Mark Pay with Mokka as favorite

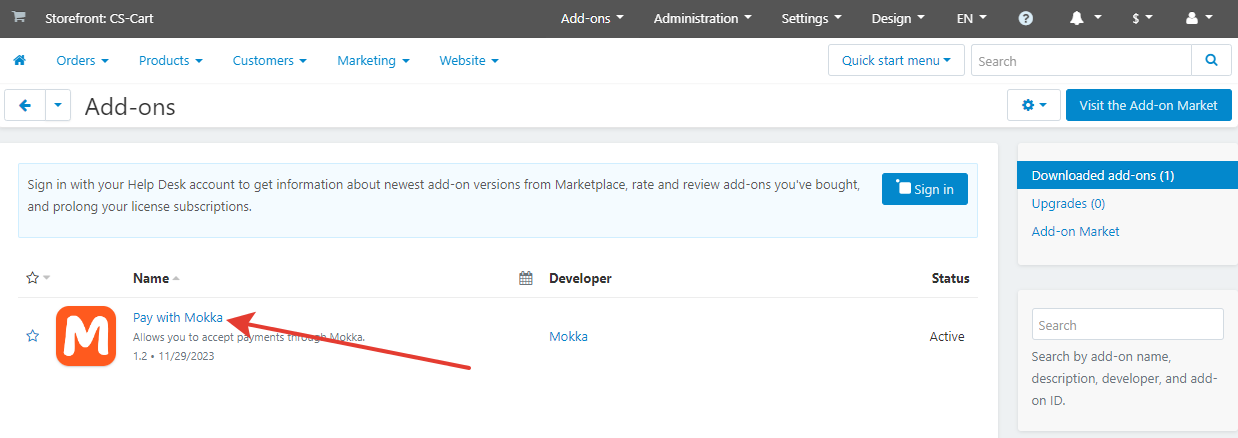point(32,336)
